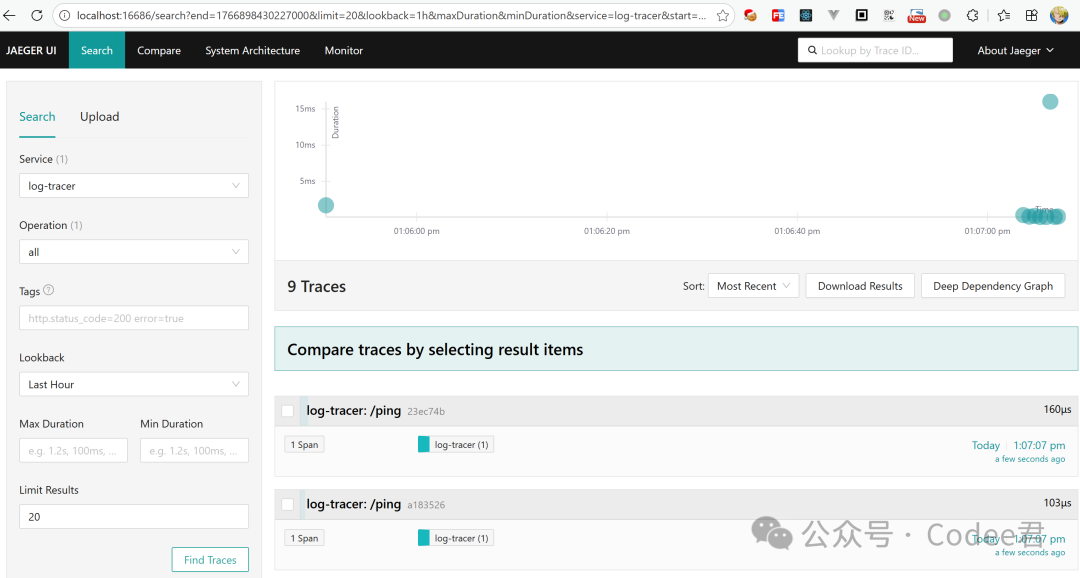Click the 1:07:07 pm time of trace 23ec74b
The image size is (1080, 578).
(1039, 445)
